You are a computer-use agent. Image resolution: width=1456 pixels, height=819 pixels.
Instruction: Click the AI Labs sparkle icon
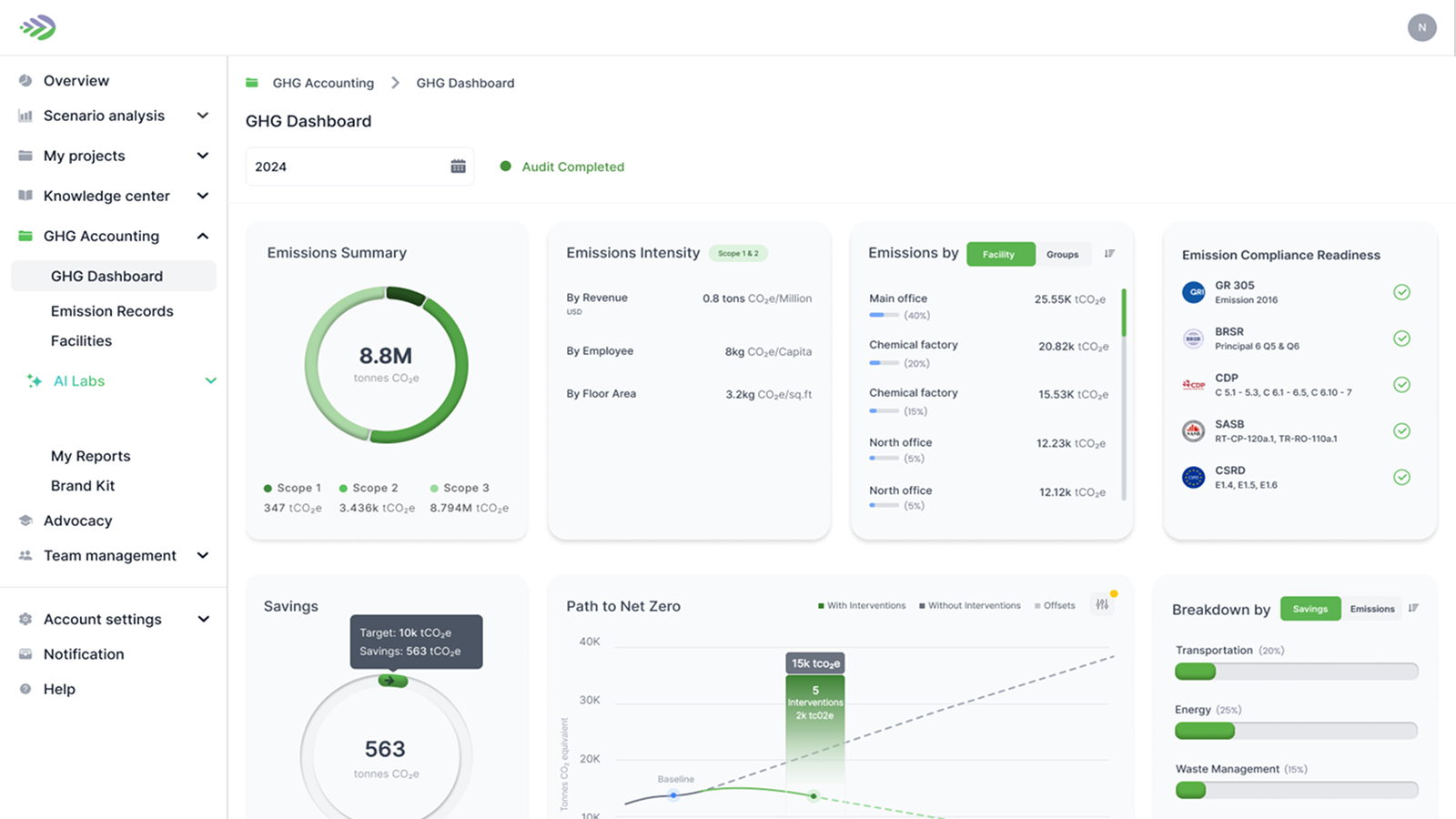pyautogui.click(x=35, y=380)
